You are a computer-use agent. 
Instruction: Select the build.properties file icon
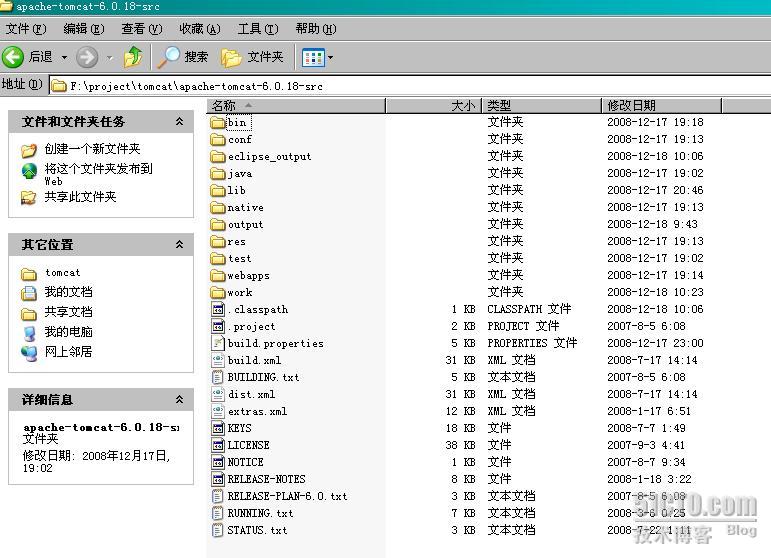click(x=218, y=343)
